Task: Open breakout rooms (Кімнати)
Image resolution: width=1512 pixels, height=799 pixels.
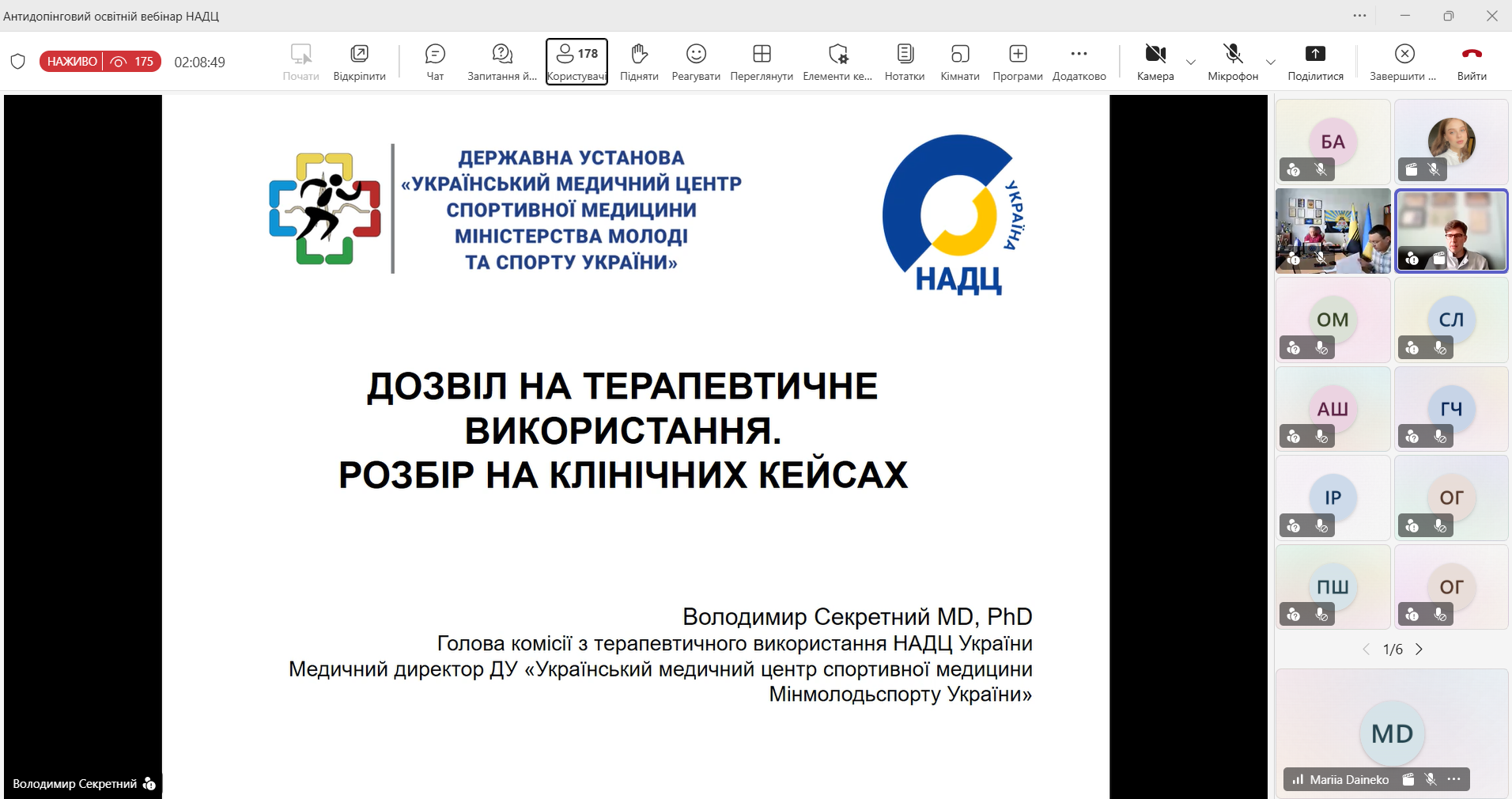Action: [x=960, y=62]
